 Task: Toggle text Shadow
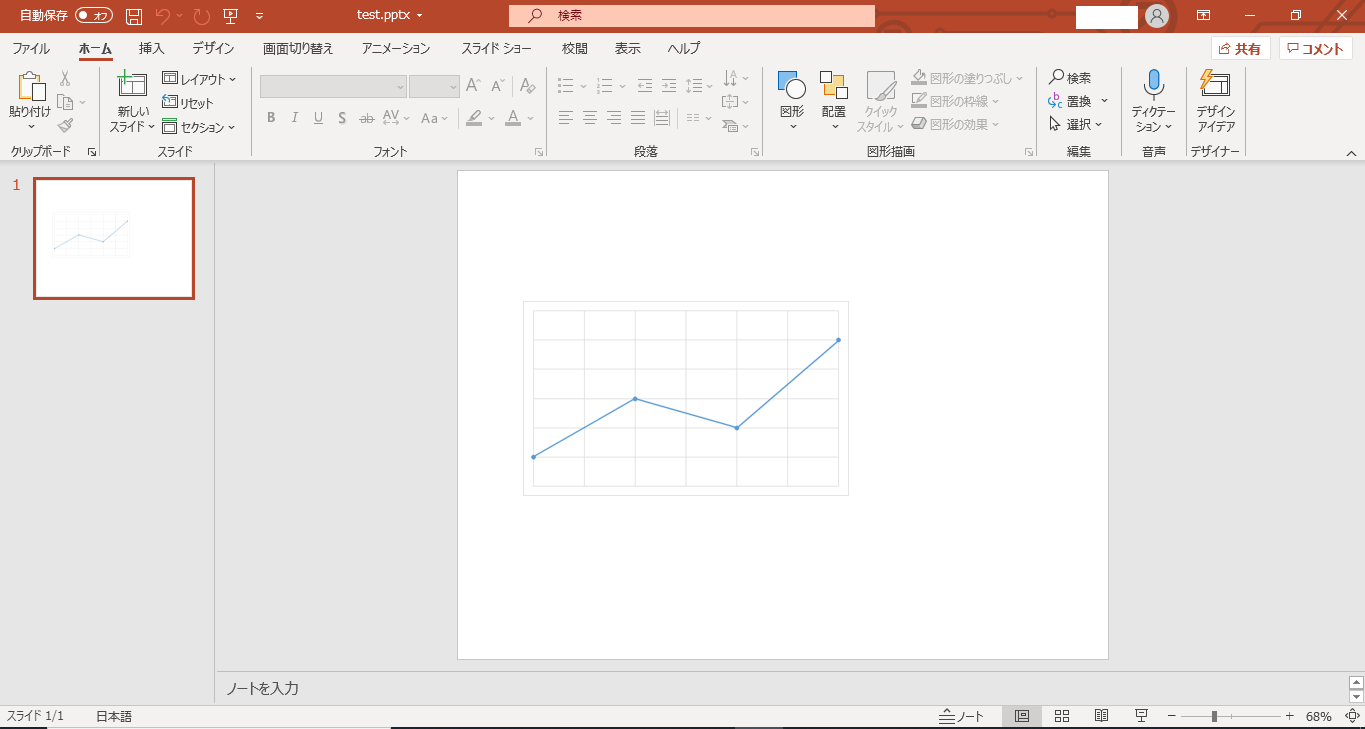click(342, 118)
